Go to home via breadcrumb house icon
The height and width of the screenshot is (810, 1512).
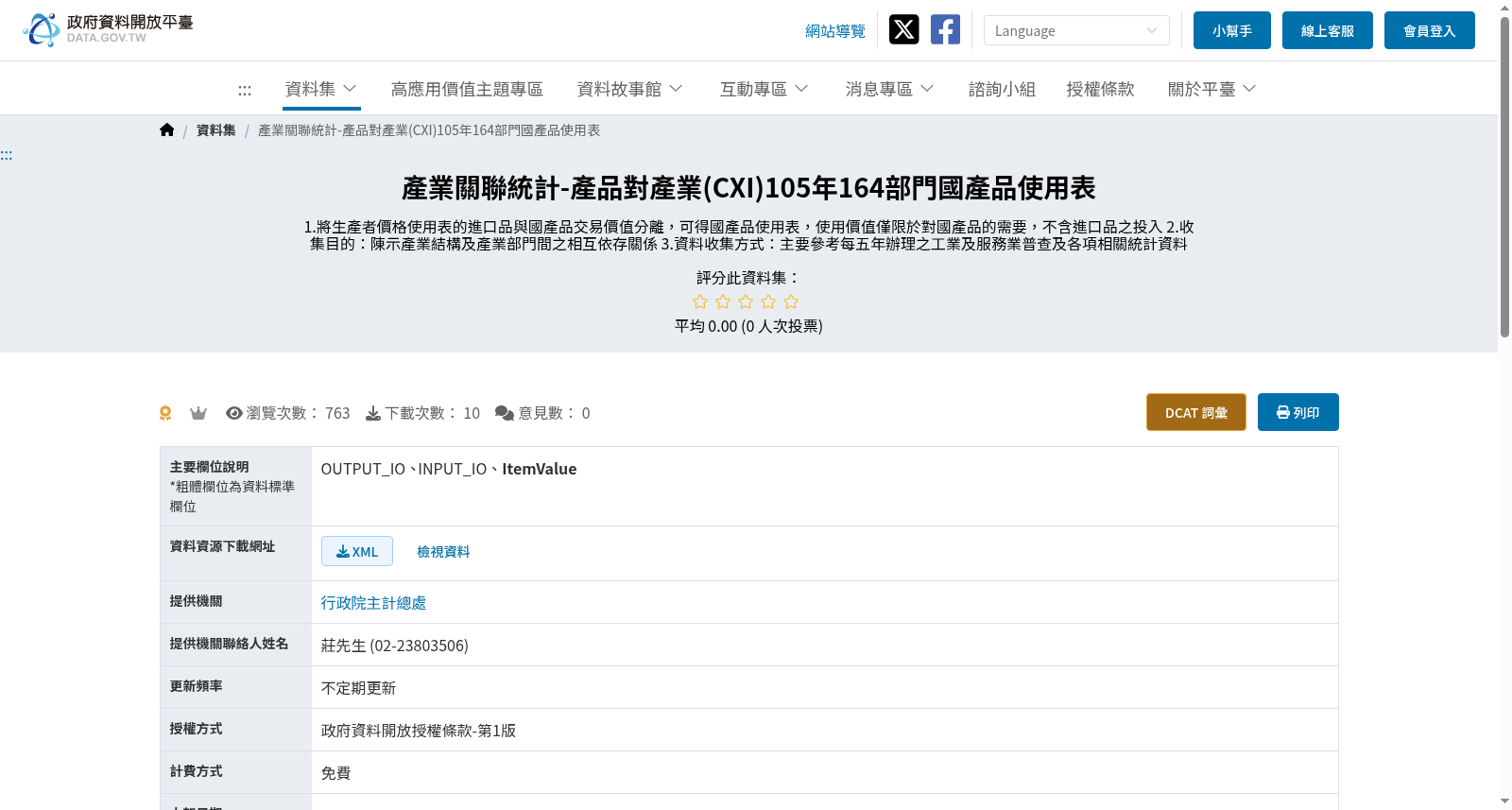(167, 130)
